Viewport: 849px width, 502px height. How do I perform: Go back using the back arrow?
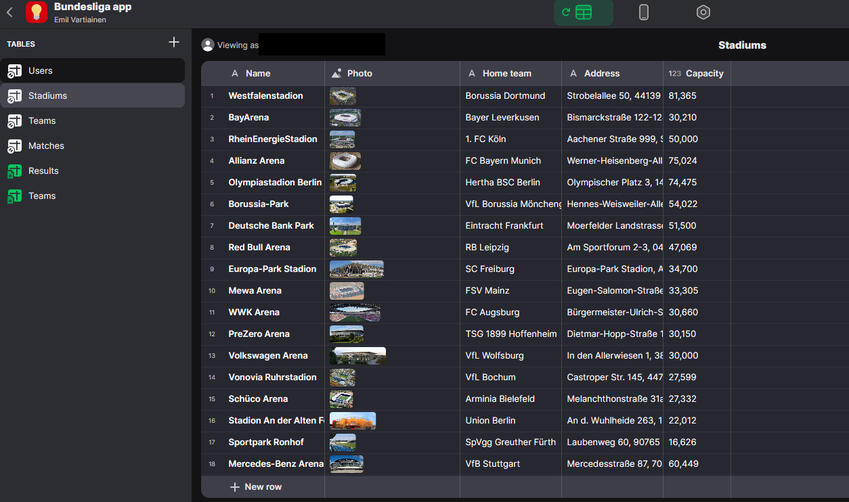pos(10,12)
